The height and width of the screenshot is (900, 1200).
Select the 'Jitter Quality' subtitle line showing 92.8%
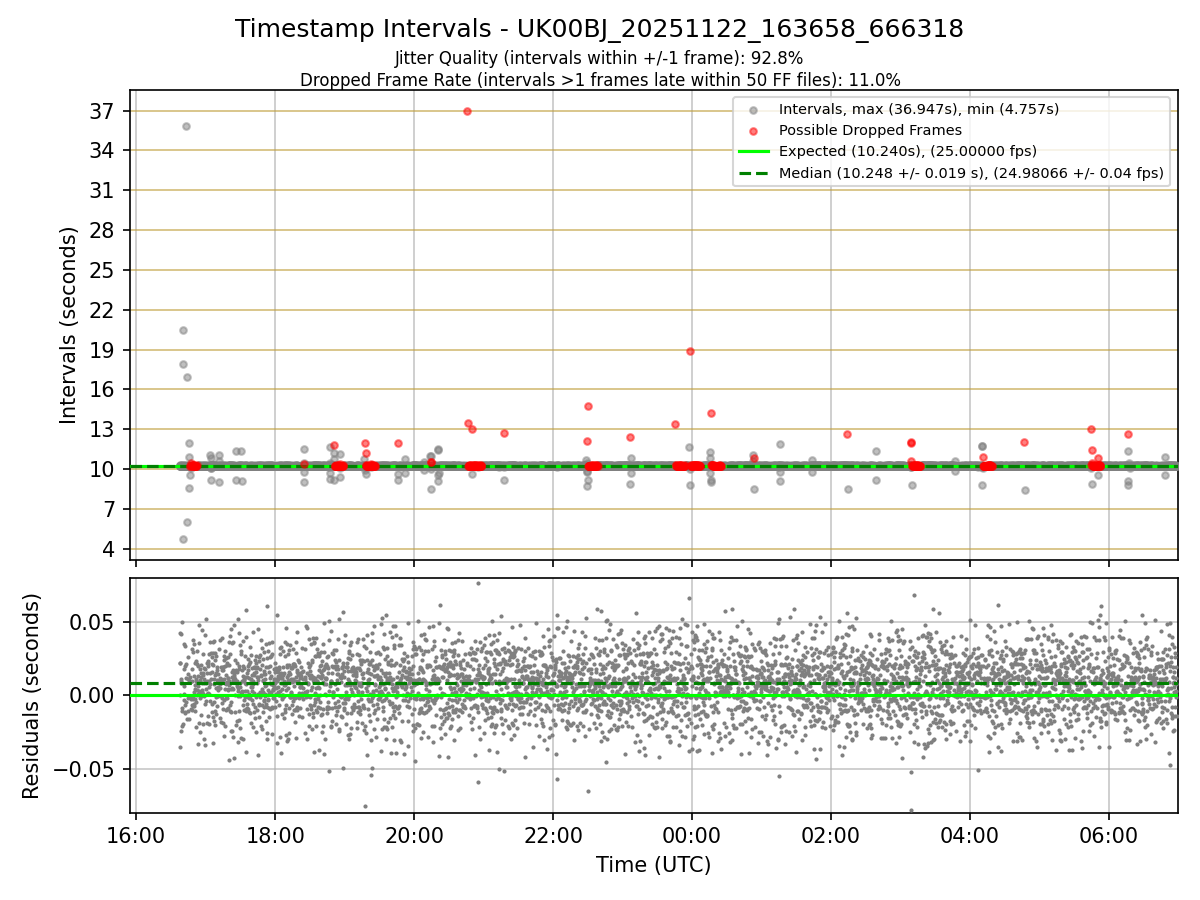[599, 58]
